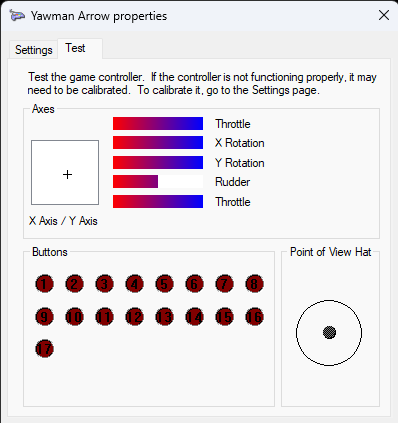Click the game controller title bar icon
This screenshot has width=398, height=423.
[17, 16]
